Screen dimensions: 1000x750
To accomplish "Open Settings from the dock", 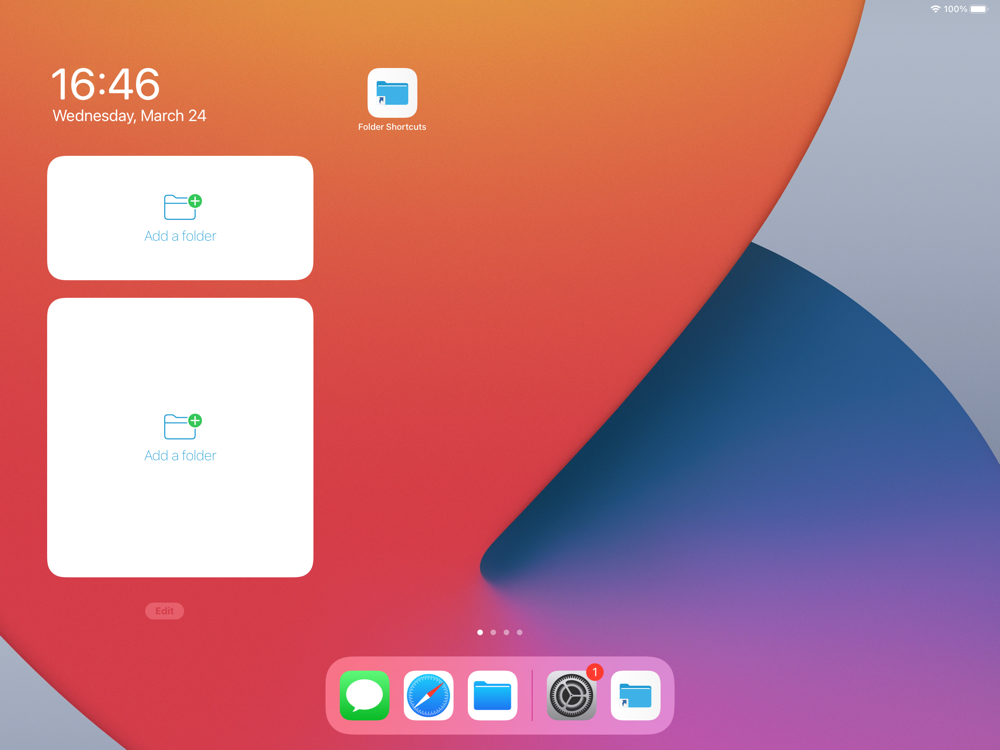I will tap(571, 695).
